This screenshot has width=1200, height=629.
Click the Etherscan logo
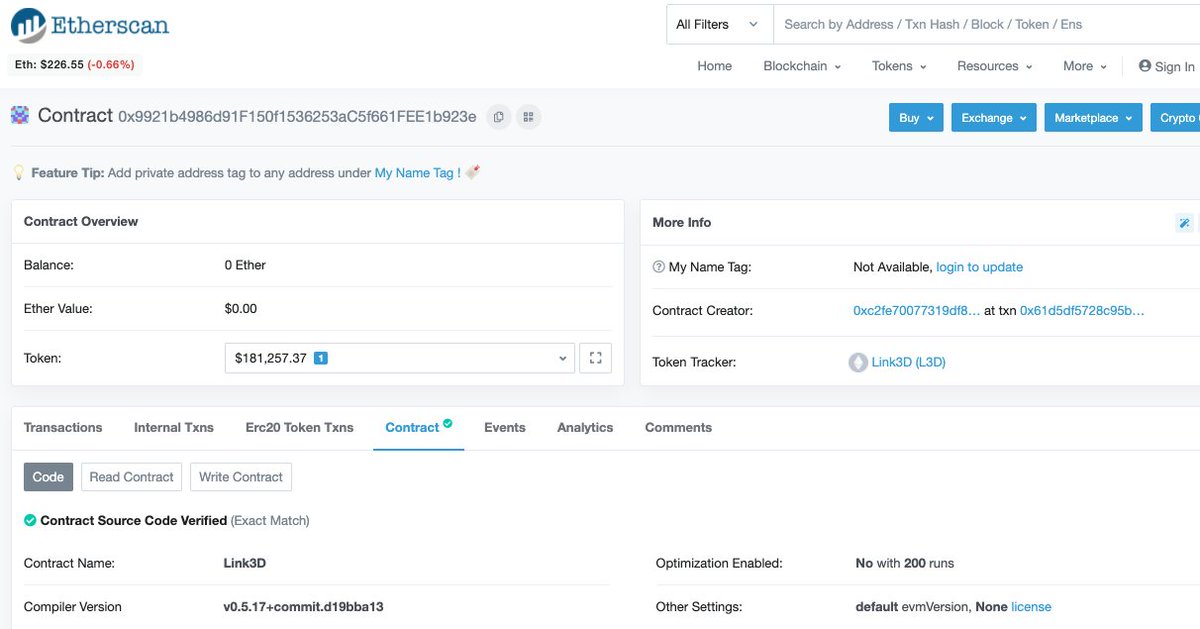[x=89, y=24]
